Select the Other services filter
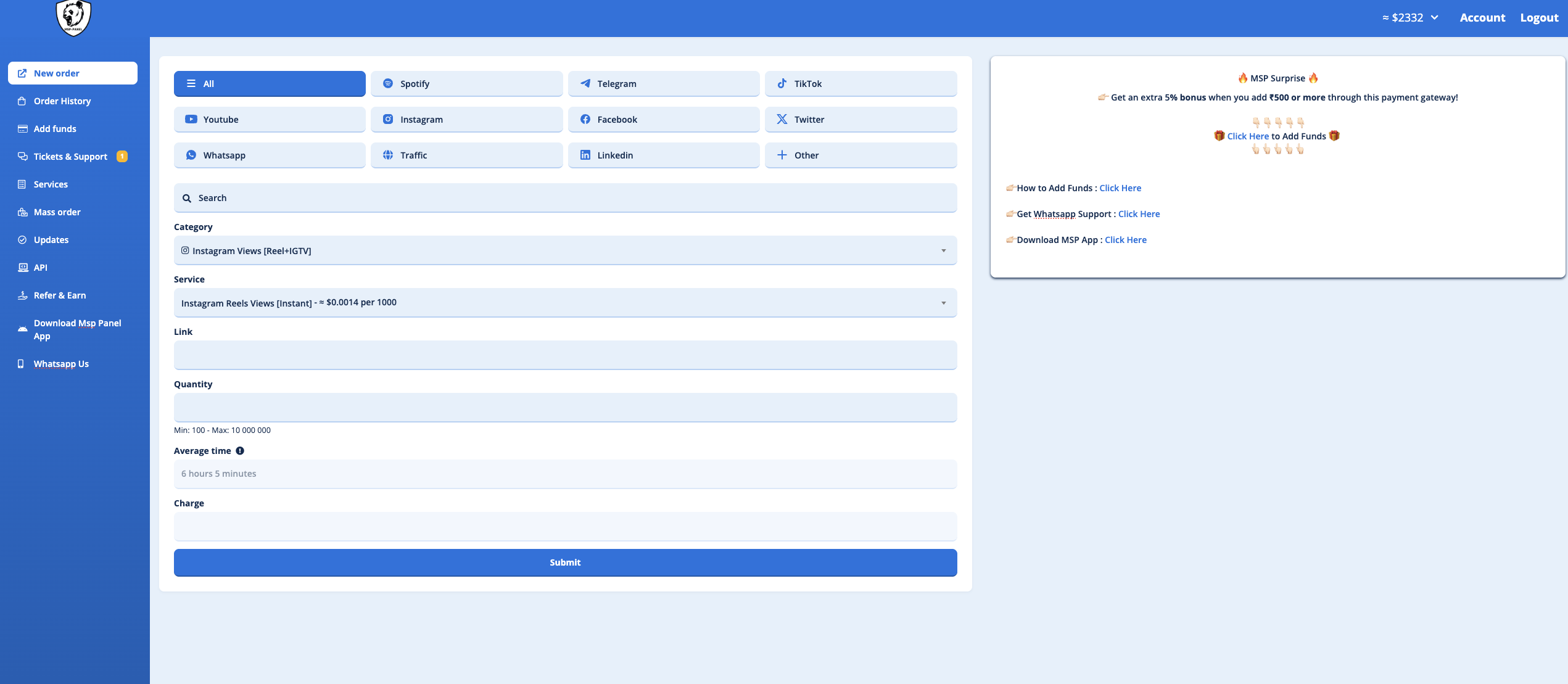This screenshot has height=684, width=1568. coord(860,155)
